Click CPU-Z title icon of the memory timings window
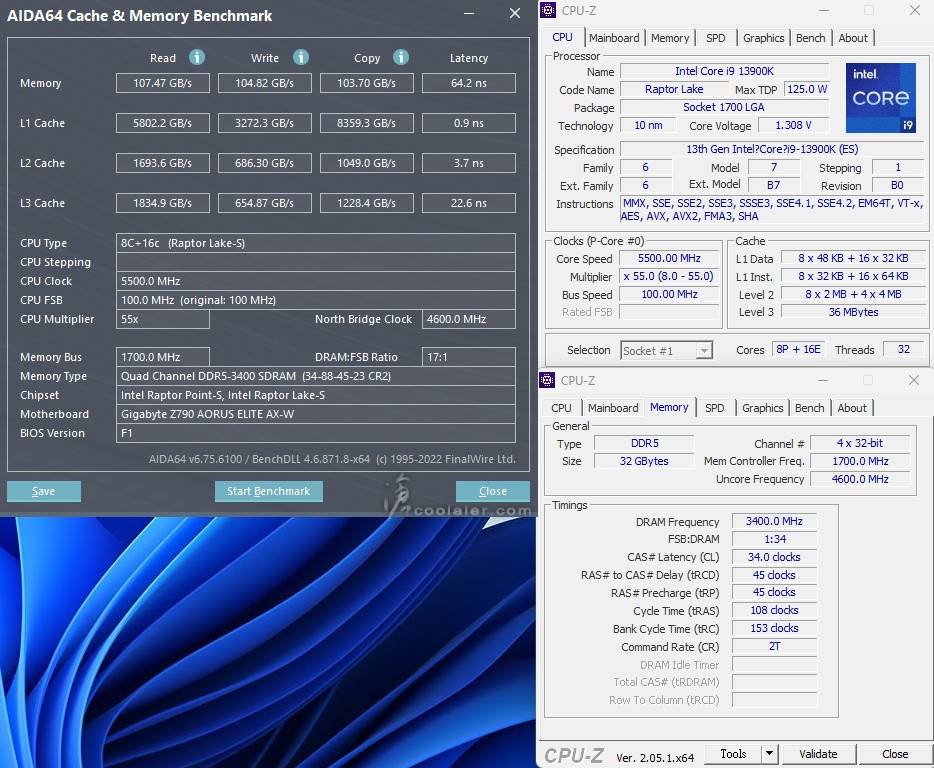 pyautogui.click(x=548, y=380)
